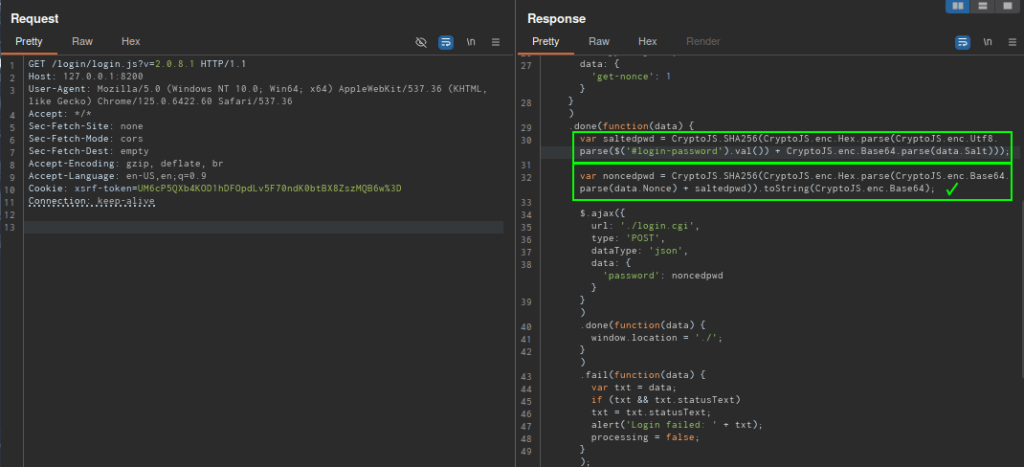This screenshot has height=467, width=1024.
Task: Click the xsrf-token cookie value
Action: [x=268, y=188]
